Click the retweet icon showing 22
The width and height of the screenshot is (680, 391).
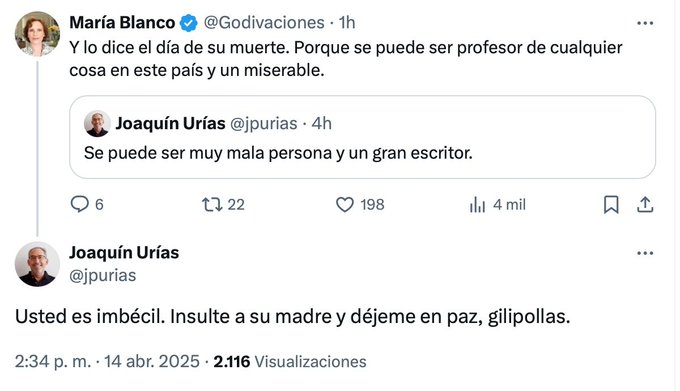(x=212, y=204)
